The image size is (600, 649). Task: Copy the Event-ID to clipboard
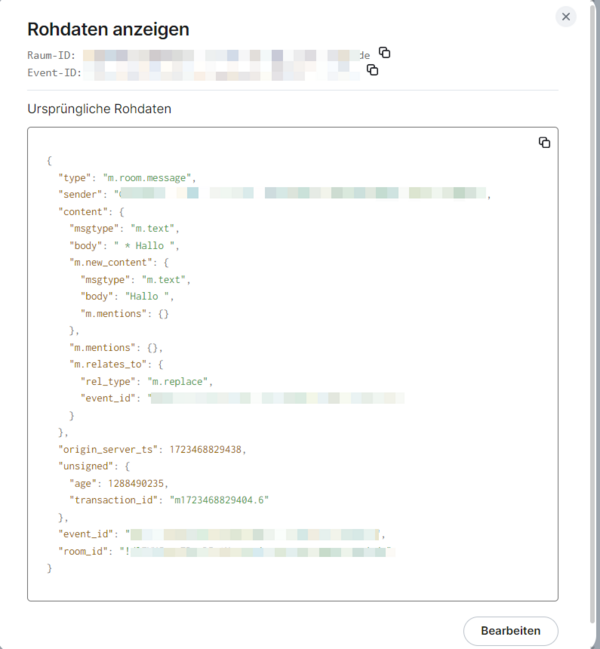point(372,70)
